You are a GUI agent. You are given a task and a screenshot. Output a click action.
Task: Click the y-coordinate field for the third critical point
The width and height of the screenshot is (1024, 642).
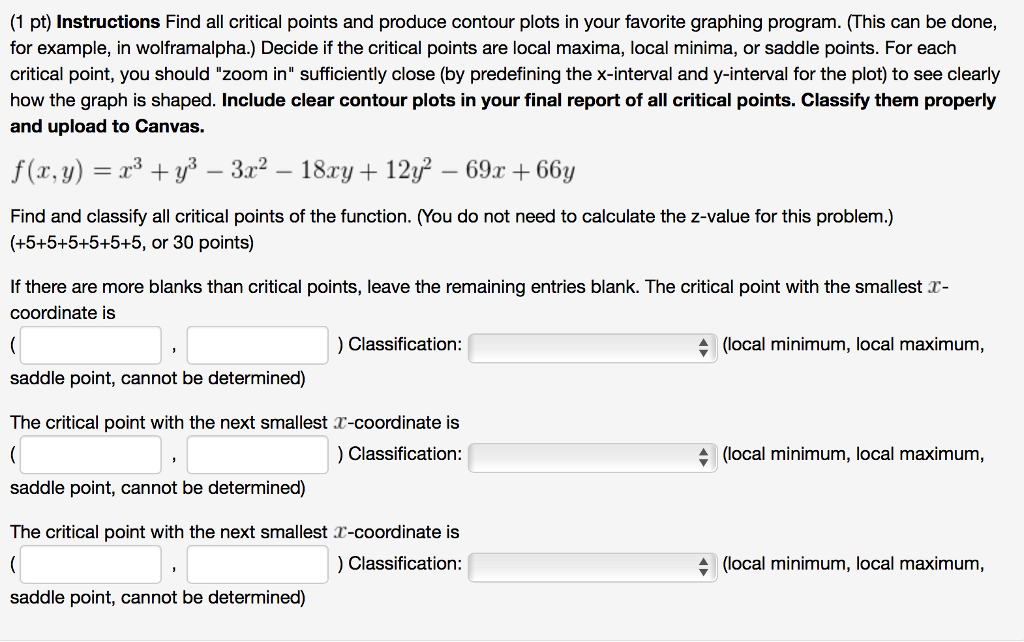(x=257, y=563)
